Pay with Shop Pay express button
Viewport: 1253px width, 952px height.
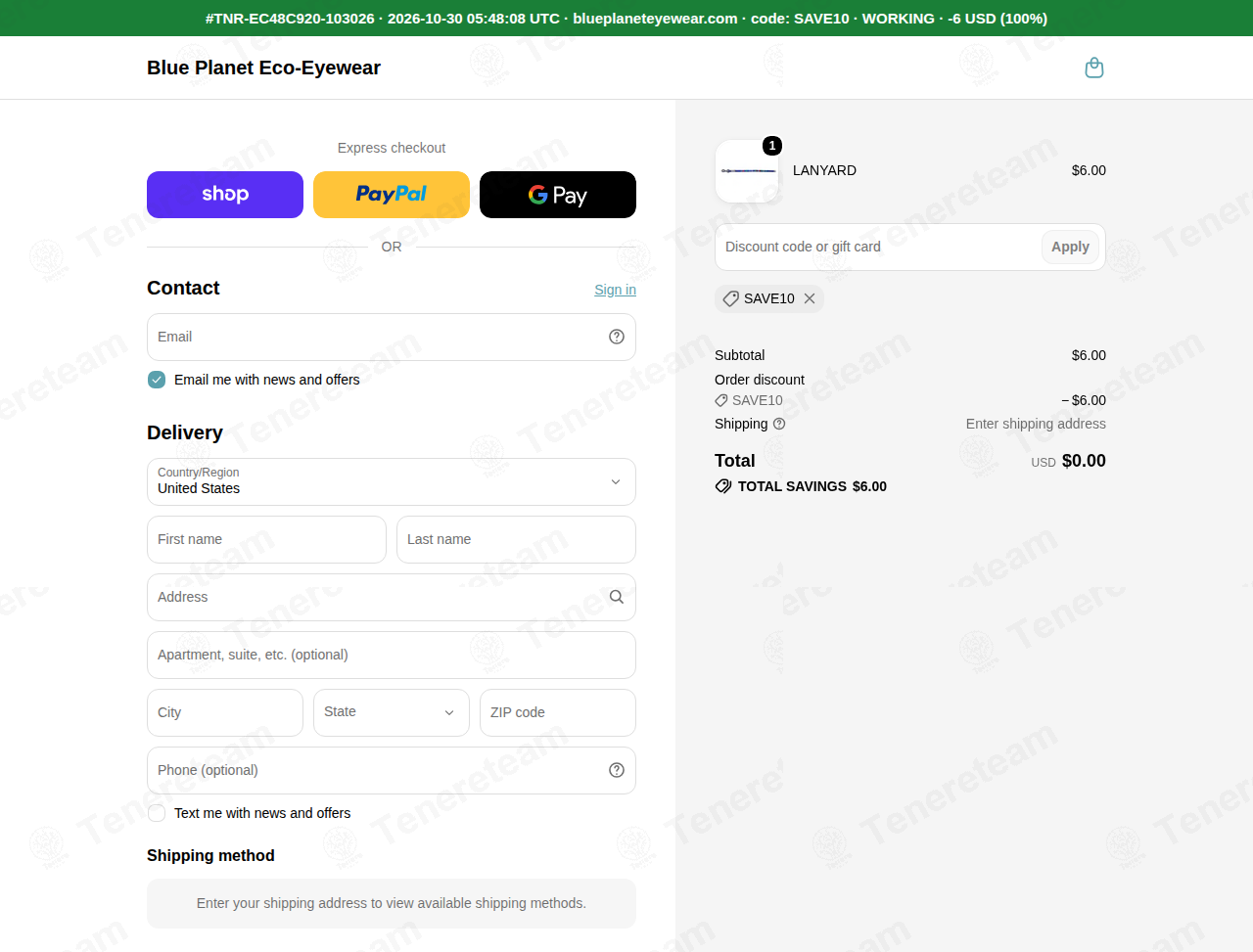pyautogui.click(x=225, y=195)
